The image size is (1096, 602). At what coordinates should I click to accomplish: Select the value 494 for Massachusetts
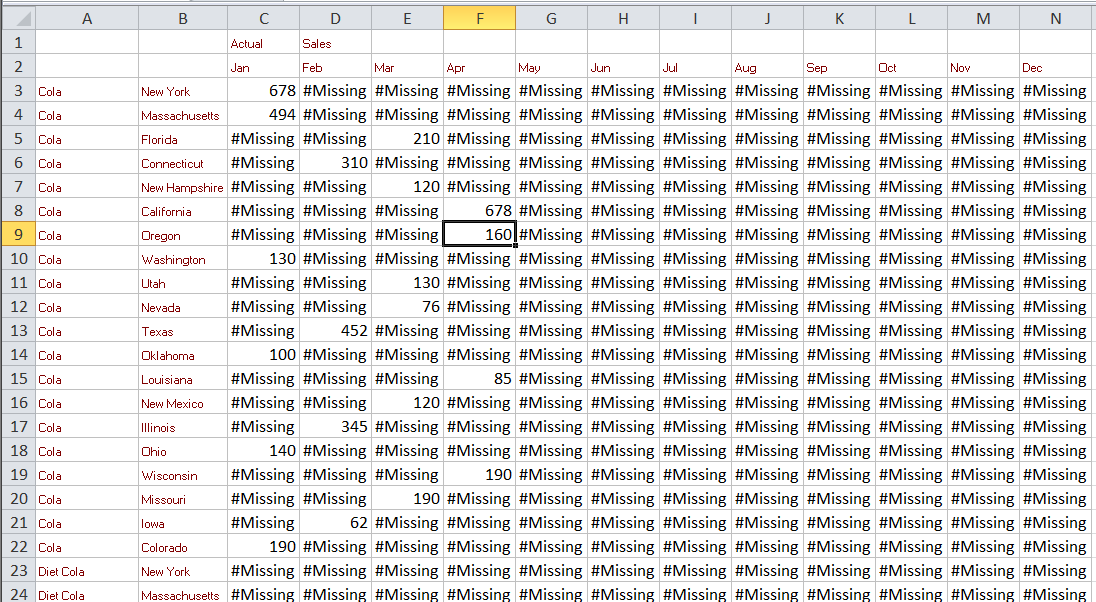(x=264, y=115)
